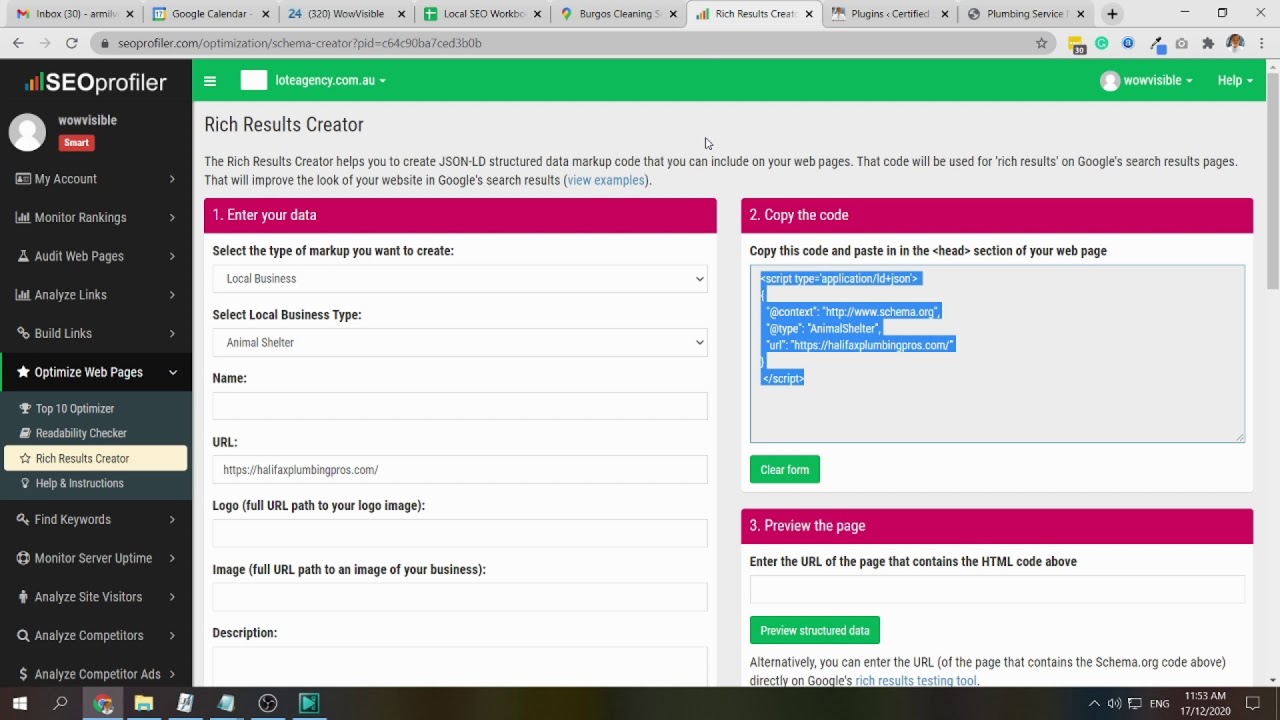Image resolution: width=1280 pixels, height=720 pixels.
Task: Click the Audit Web Pages flask icon
Action: point(23,256)
